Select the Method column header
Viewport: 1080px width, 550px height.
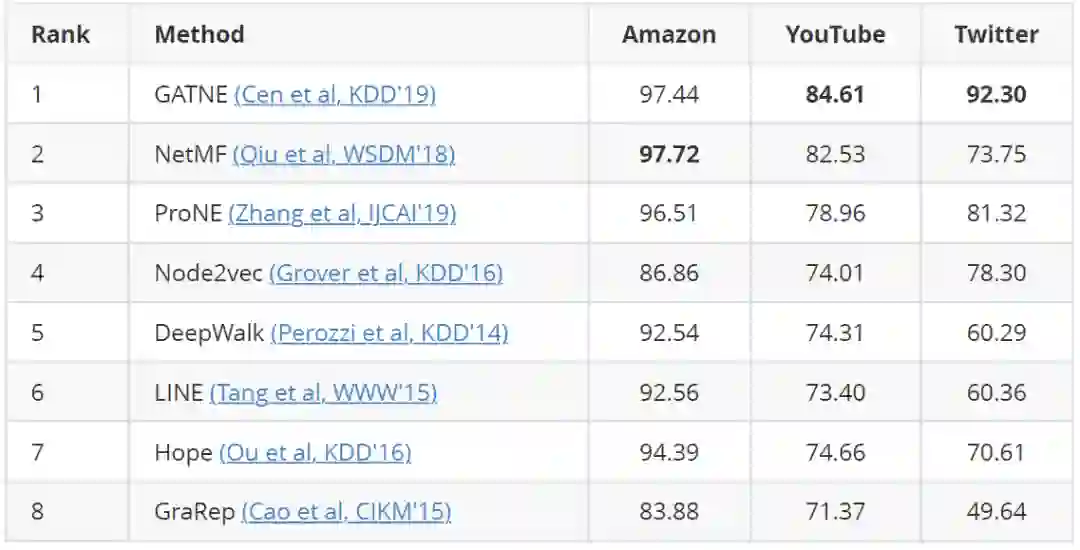pos(199,34)
